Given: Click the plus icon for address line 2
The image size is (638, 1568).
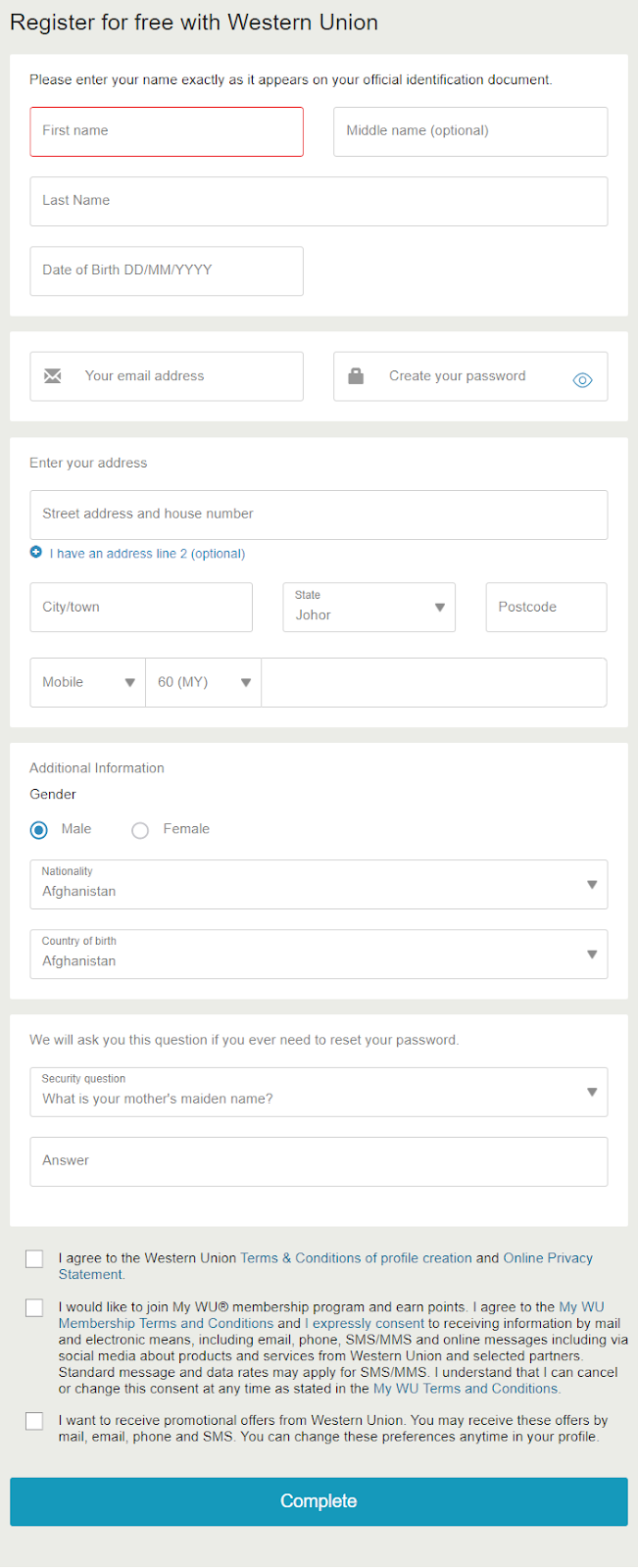Looking at the screenshot, I should click(x=36, y=553).
